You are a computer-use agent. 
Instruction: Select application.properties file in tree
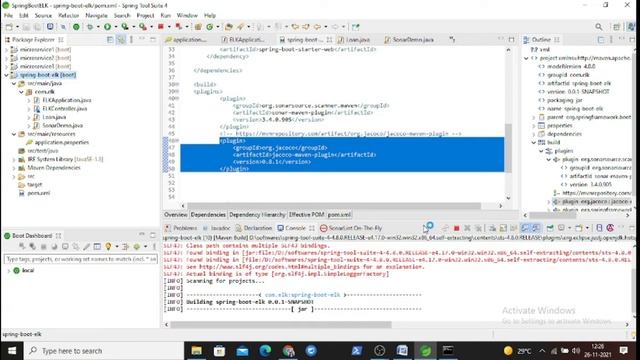[62, 142]
